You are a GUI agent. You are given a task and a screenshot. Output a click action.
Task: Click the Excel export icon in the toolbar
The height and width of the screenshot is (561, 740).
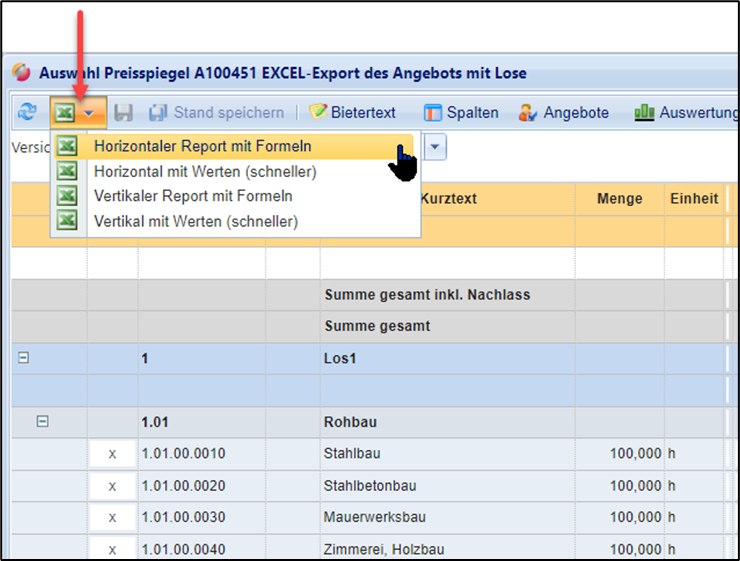tap(64, 113)
